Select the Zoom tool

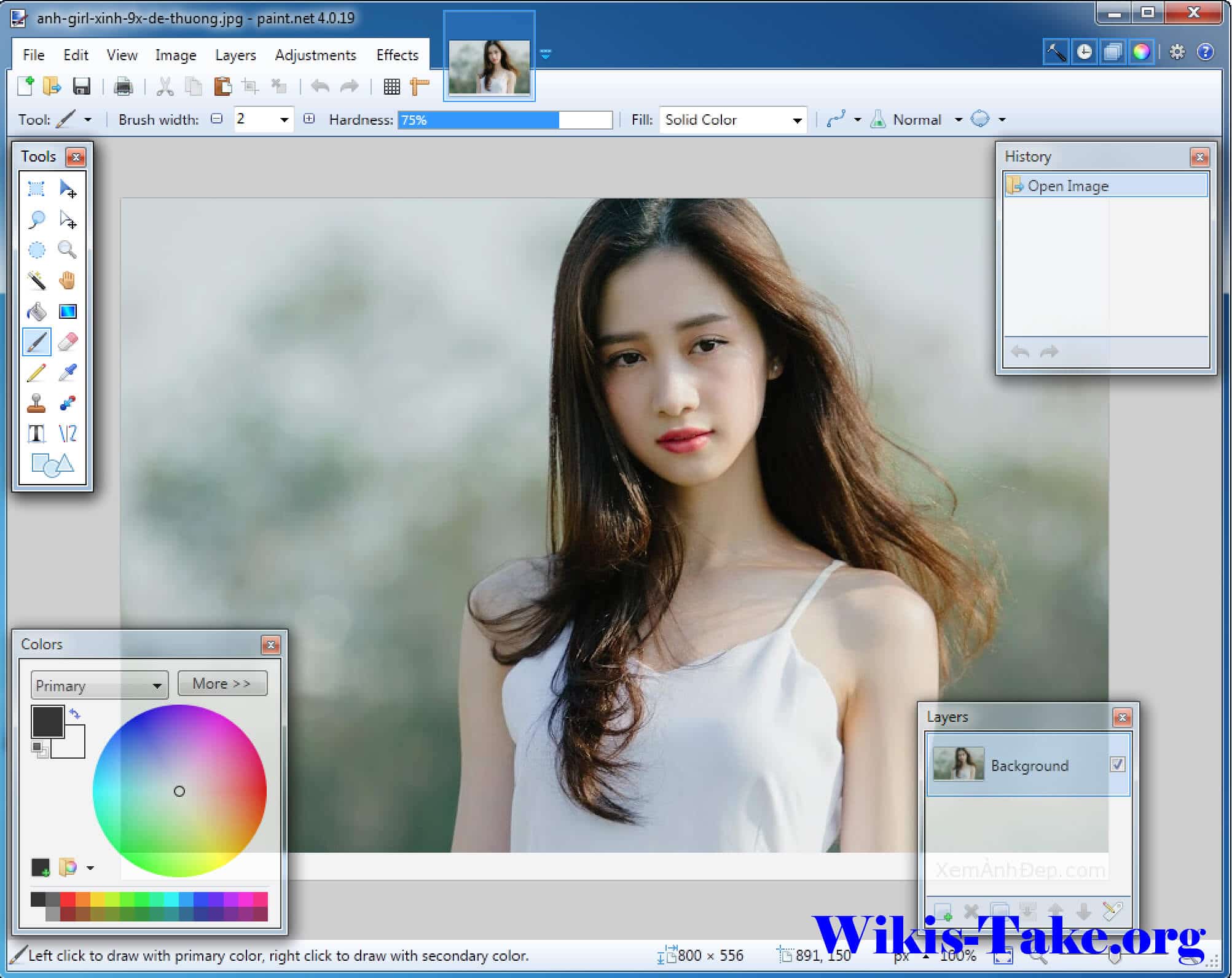point(65,248)
